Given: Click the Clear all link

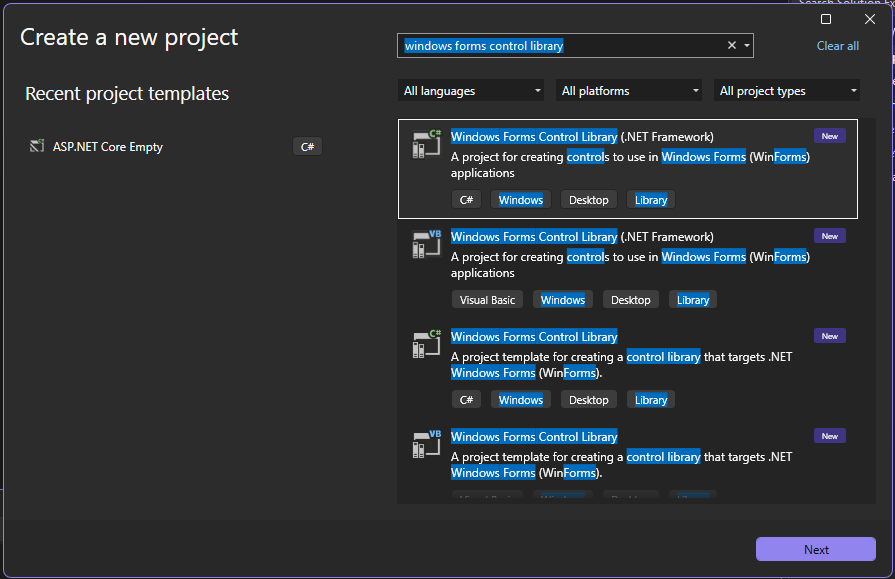Looking at the screenshot, I should coord(837,45).
